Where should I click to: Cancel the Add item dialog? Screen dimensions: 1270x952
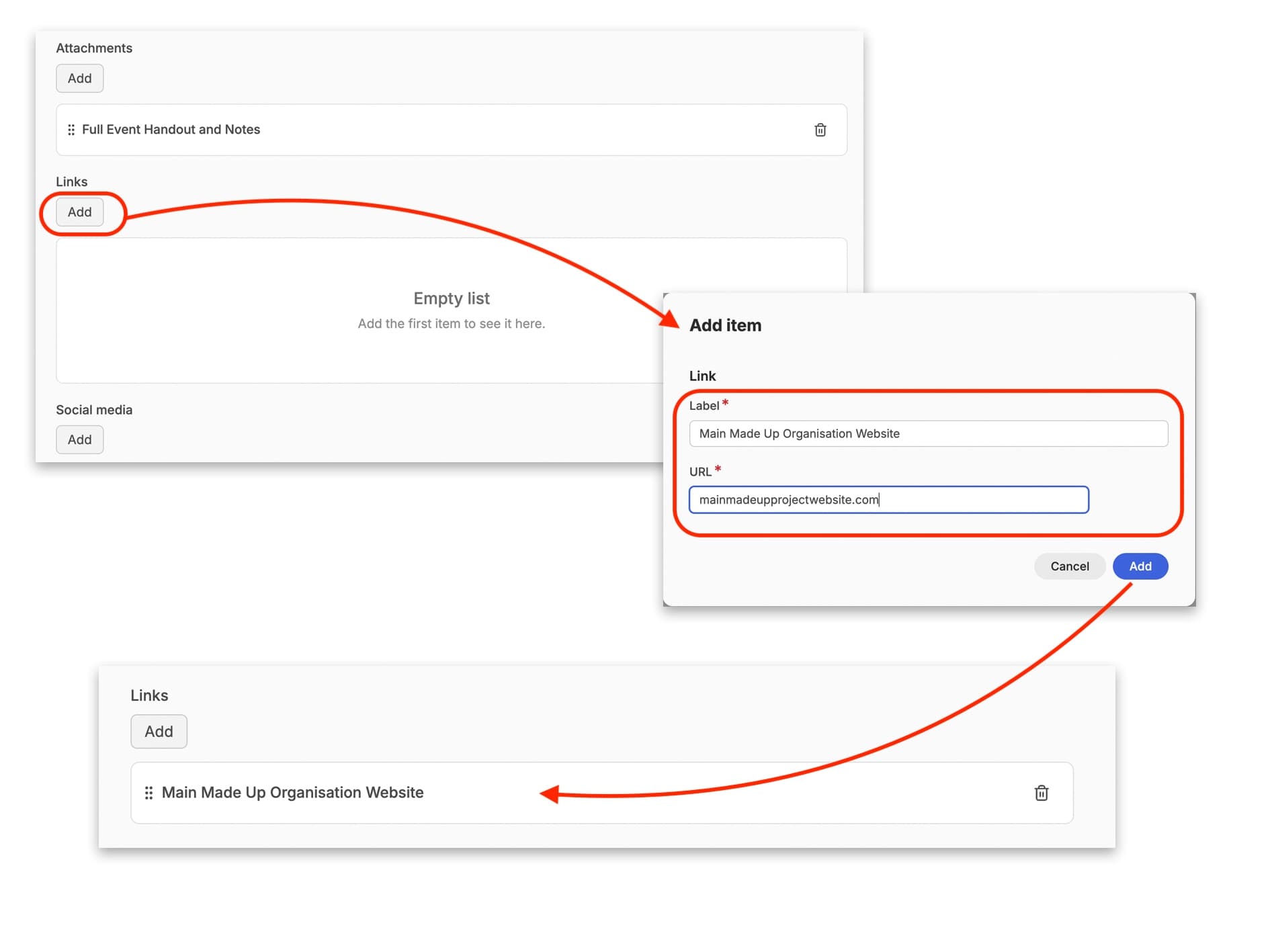(x=1069, y=566)
